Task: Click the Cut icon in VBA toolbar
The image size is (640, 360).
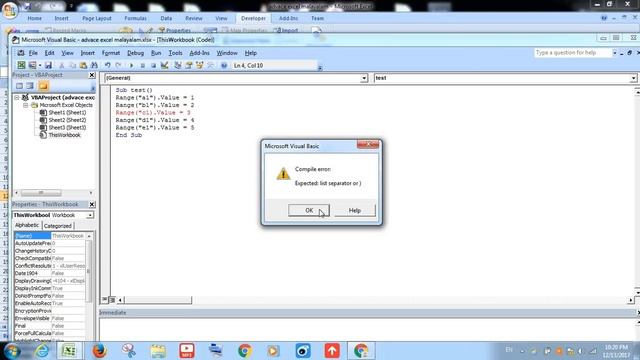Action: click(x=62, y=65)
